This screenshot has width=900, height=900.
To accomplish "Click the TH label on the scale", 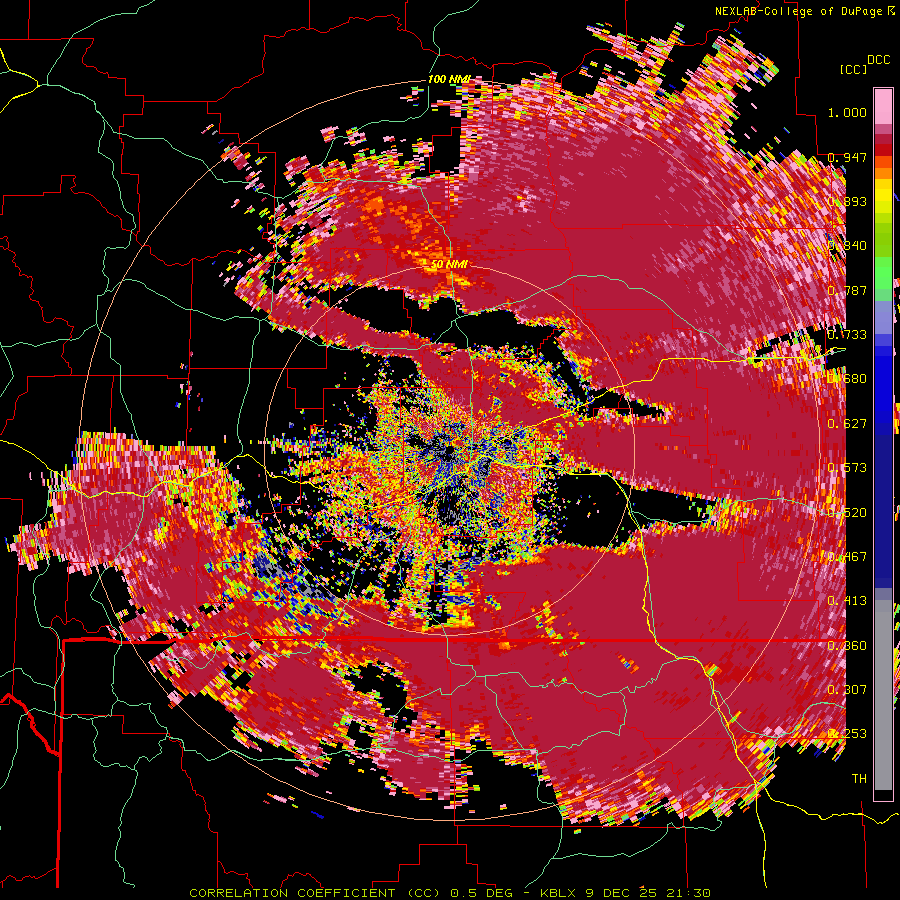I will [859, 779].
